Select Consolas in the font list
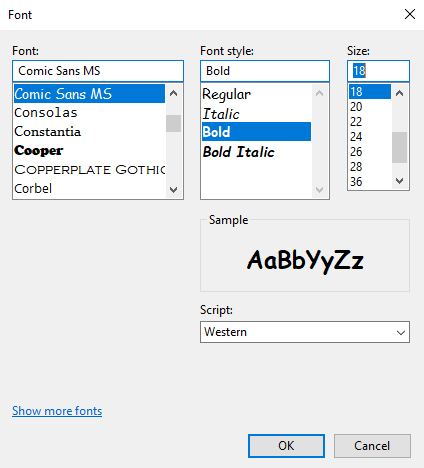The height and width of the screenshot is (468, 424). click(x=89, y=113)
